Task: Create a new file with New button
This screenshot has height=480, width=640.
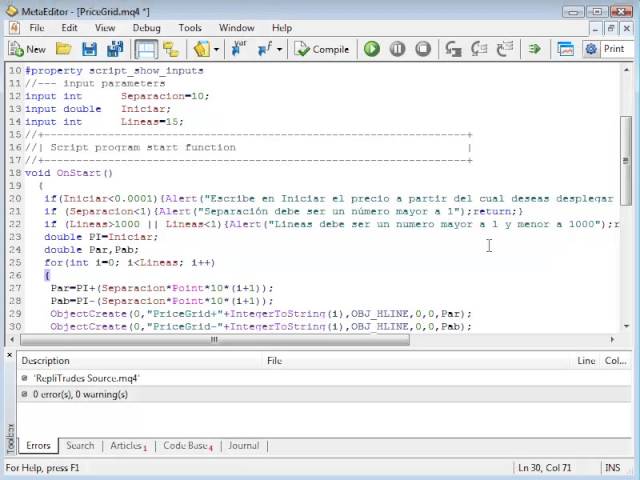Action: 27,49
